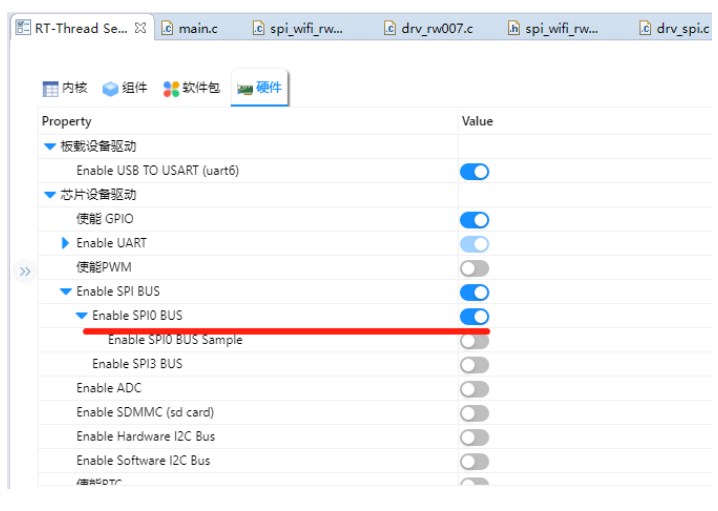This screenshot has height=511, width=718.
Task: Click the 软件包 packages colored icon
Action: 171,88
